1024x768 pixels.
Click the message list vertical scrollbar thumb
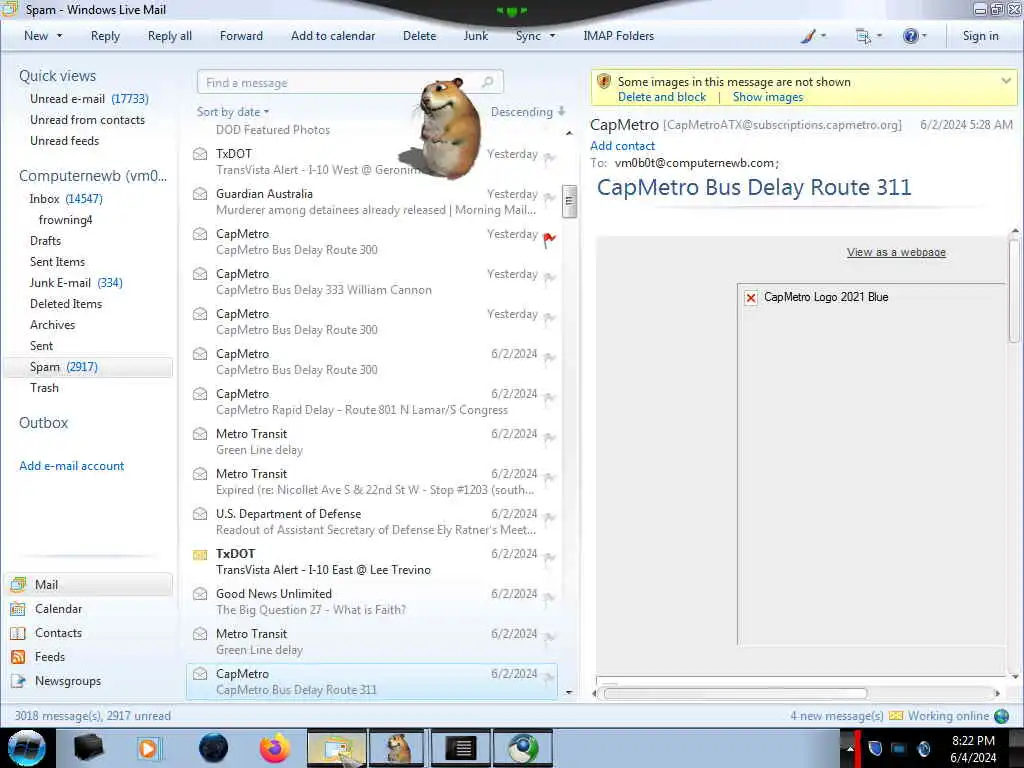click(569, 200)
